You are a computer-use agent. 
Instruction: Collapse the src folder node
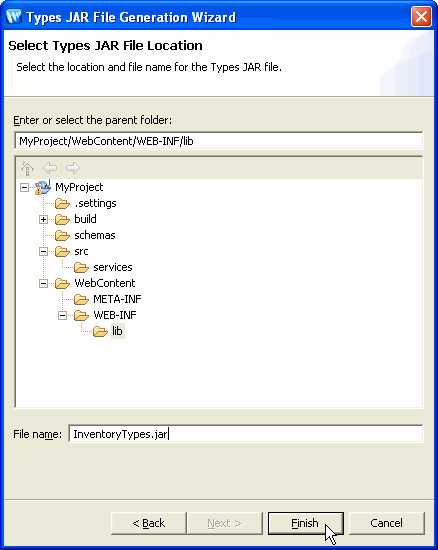click(43, 251)
